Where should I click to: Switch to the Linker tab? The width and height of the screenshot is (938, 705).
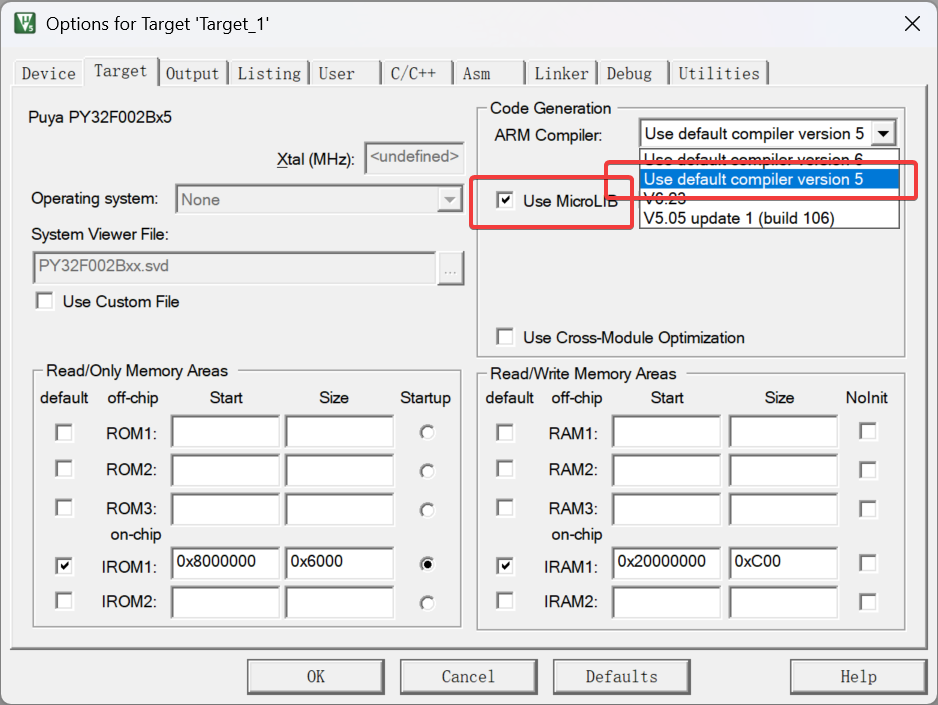tap(561, 74)
